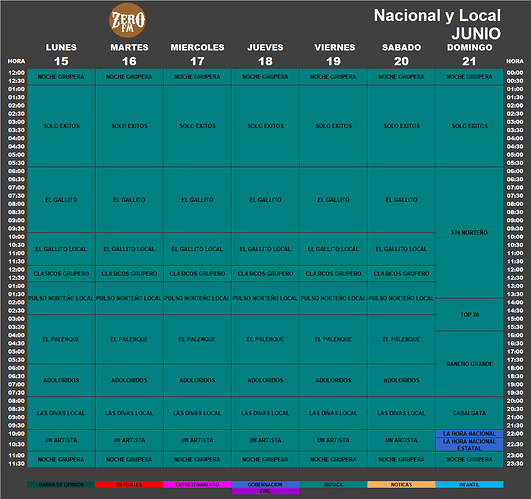Select bottom NOCHE GRUPERA cell on Martes
The height and width of the screenshot is (499, 531).
129,459
